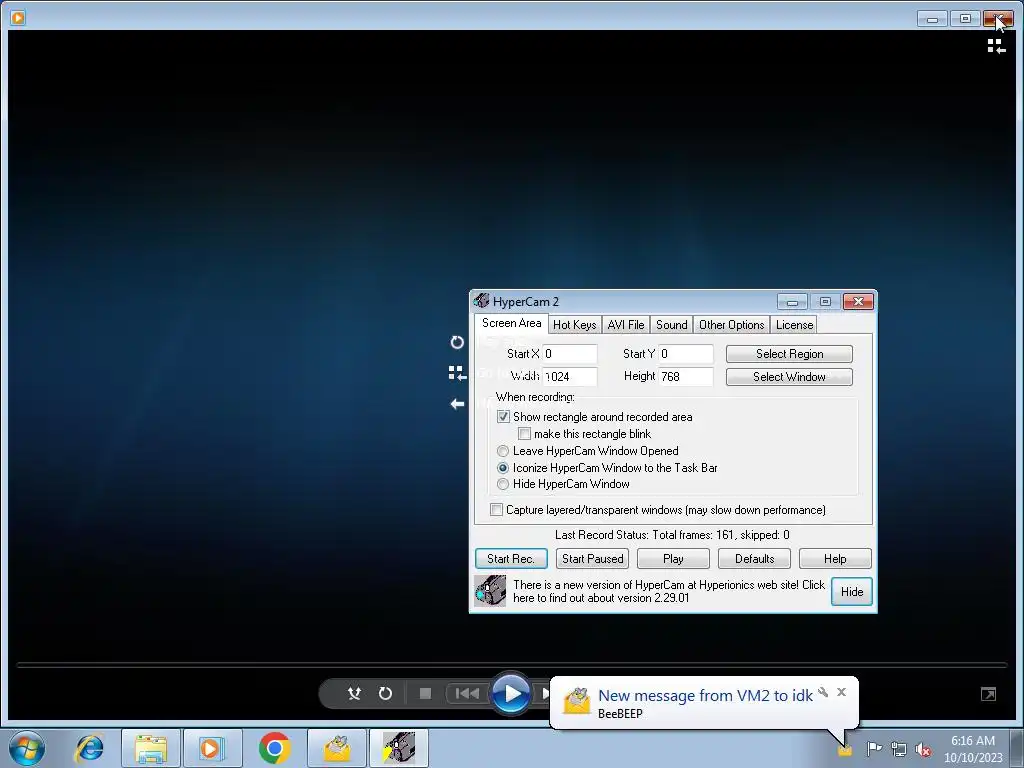Click the Select Region button
1024x768 pixels.
(789, 354)
